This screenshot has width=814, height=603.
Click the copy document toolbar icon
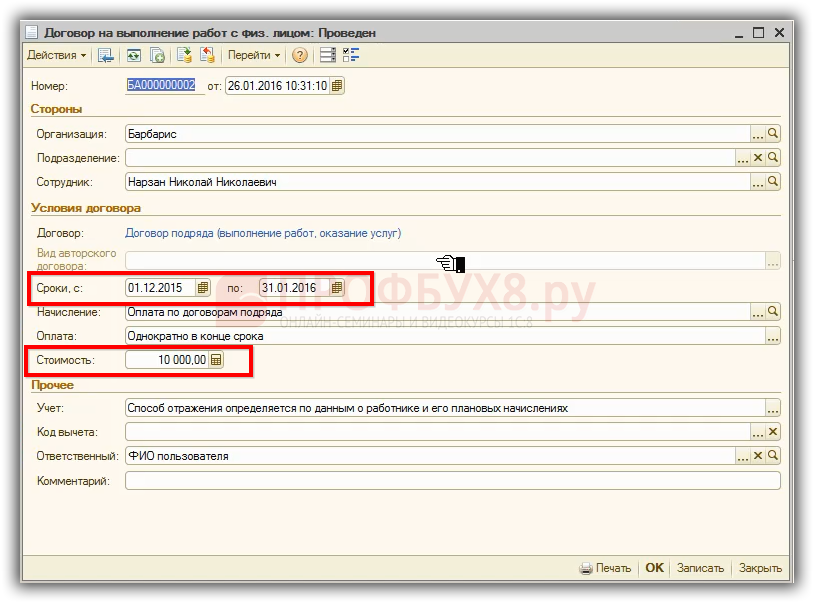pos(157,55)
